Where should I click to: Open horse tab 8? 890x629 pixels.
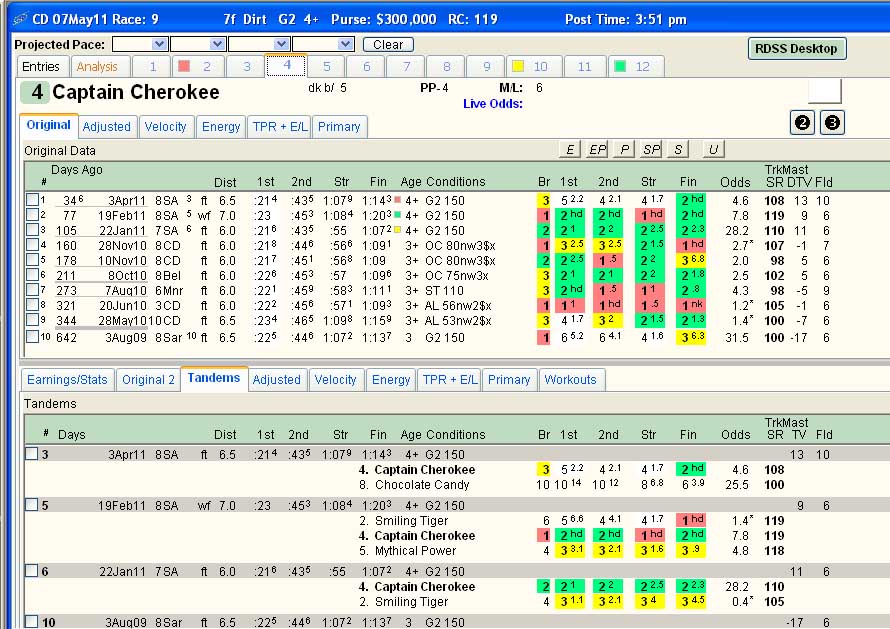pos(446,66)
